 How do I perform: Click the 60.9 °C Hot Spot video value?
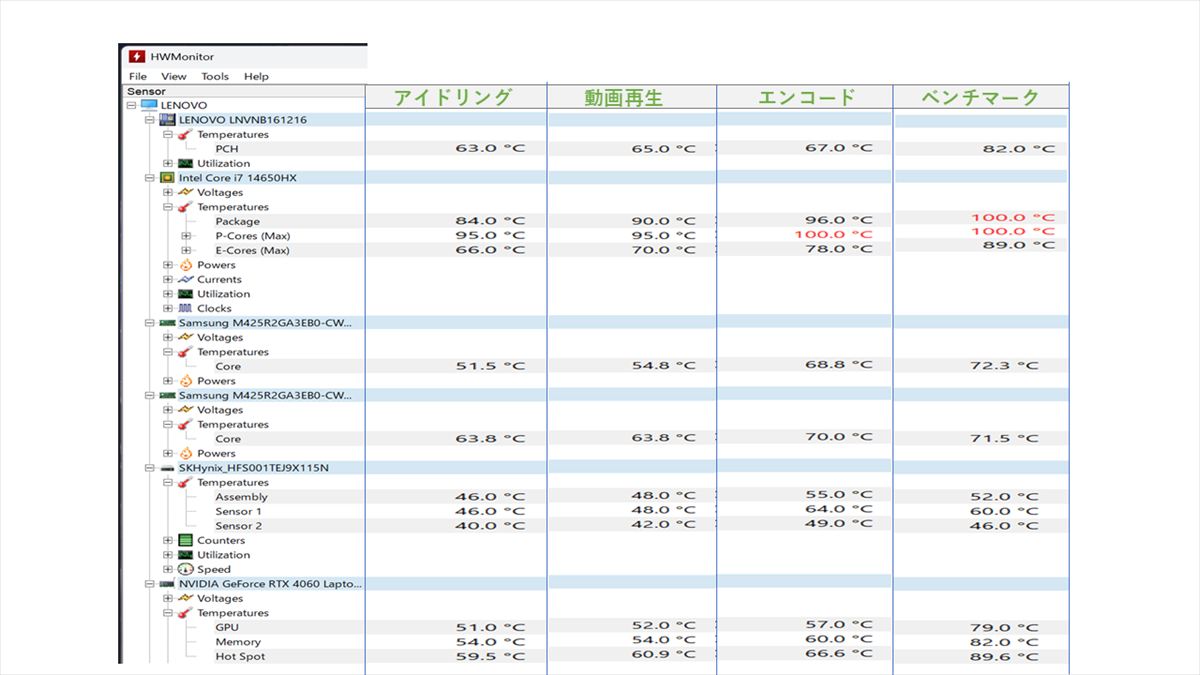663,655
